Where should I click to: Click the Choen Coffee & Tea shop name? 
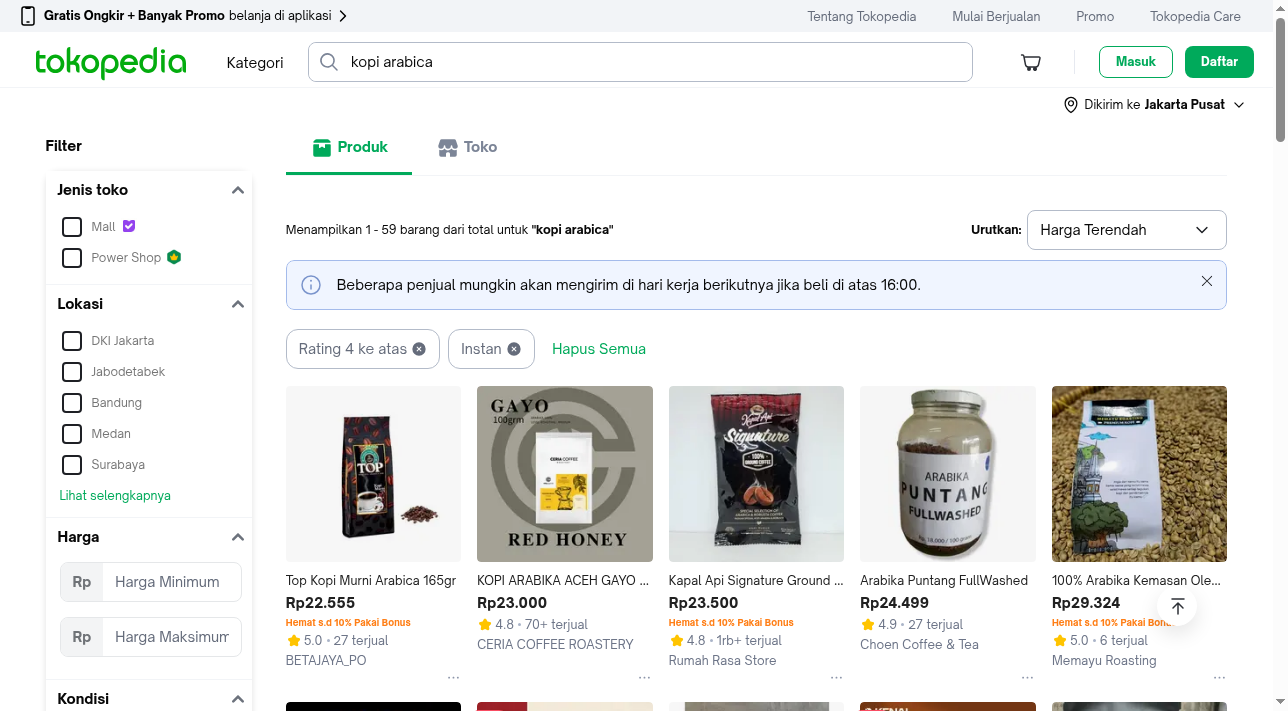[919, 644]
